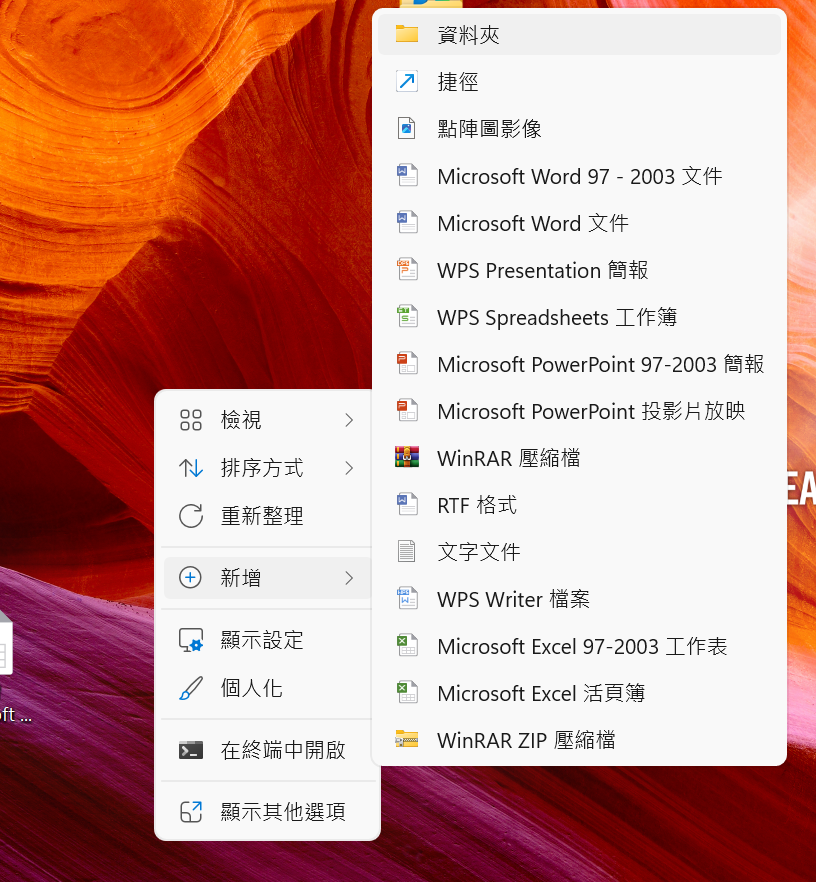816x882 pixels.
Task: Click the paintbrush icon beside 個人化
Action: pos(191,688)
